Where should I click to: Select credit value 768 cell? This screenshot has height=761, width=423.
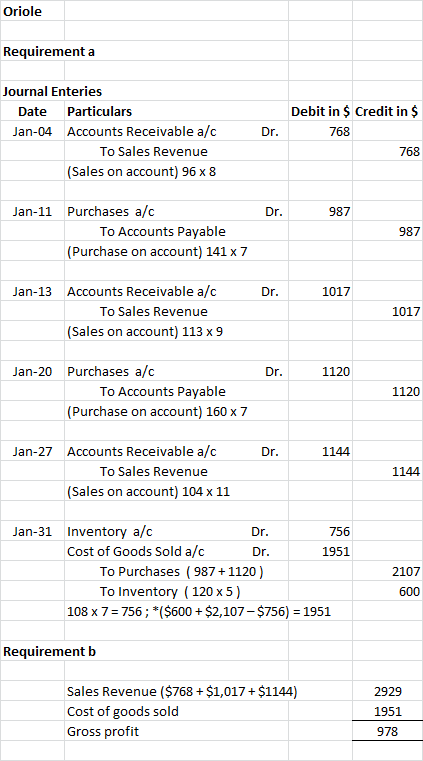point(387,151)
